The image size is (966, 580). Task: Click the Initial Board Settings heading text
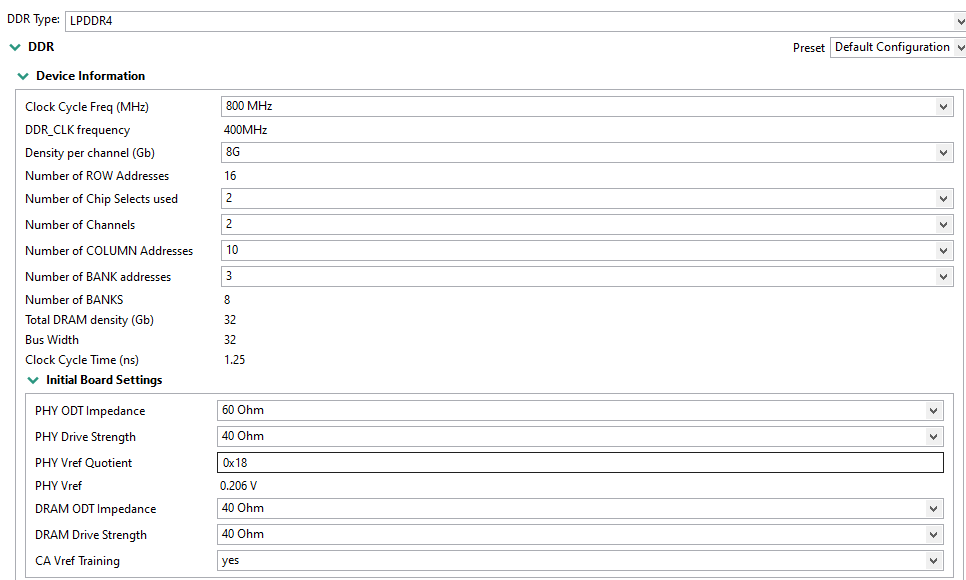tap(104, 380)
